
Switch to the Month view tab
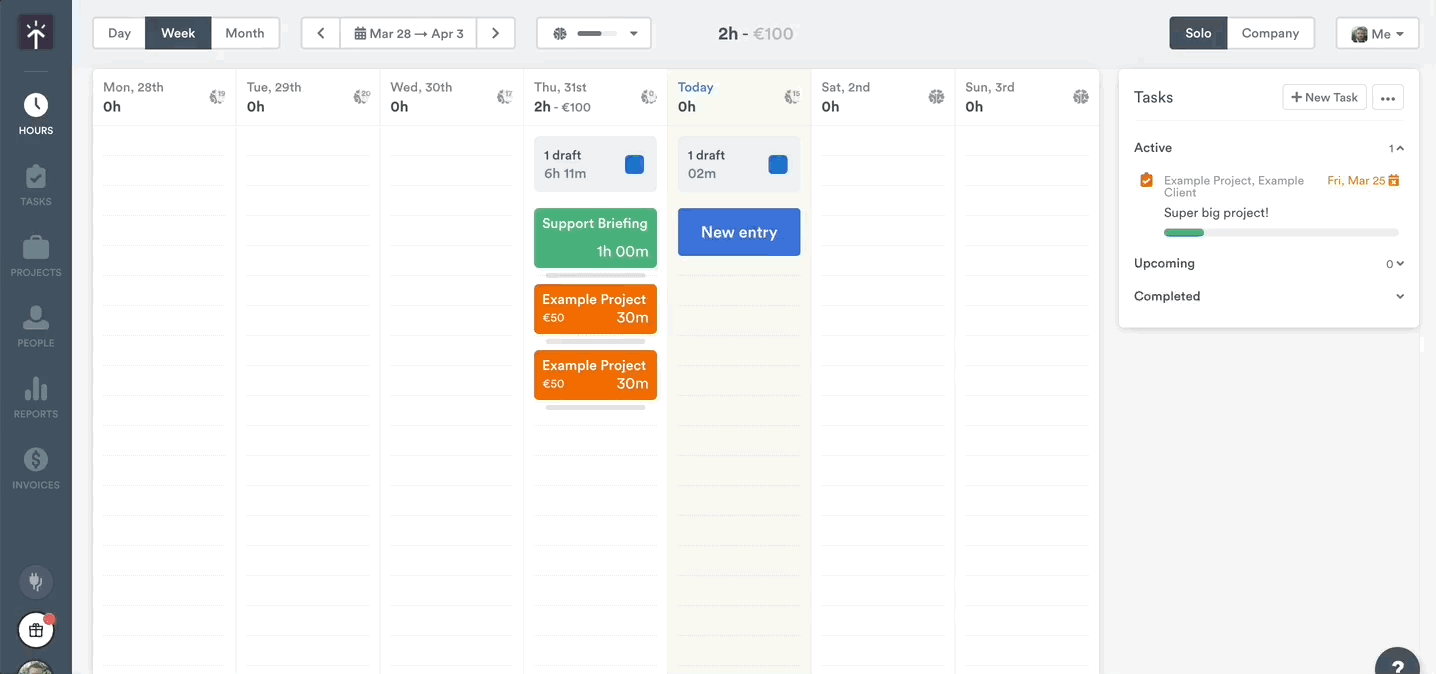coord(245,32)
